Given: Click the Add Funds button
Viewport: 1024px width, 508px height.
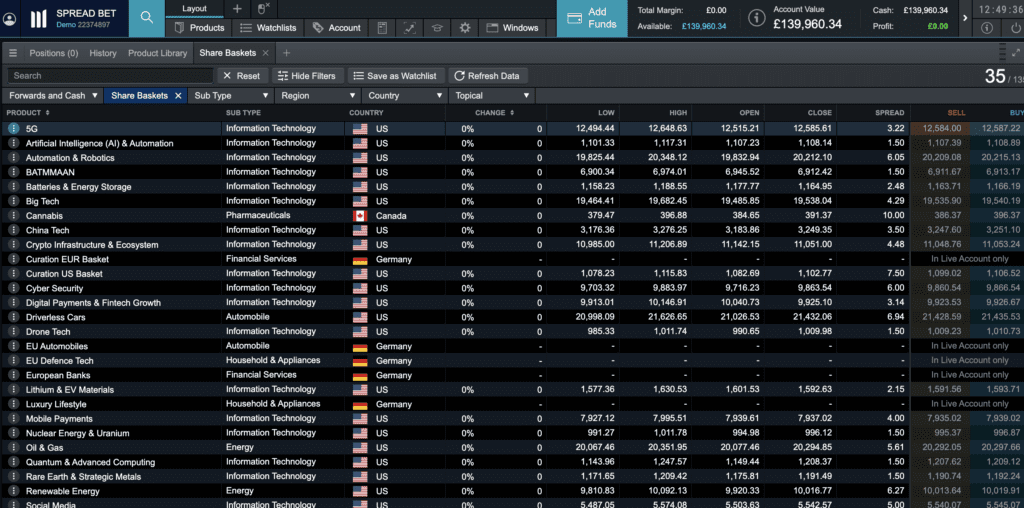Looking at the screenshot, I should 592,18.
